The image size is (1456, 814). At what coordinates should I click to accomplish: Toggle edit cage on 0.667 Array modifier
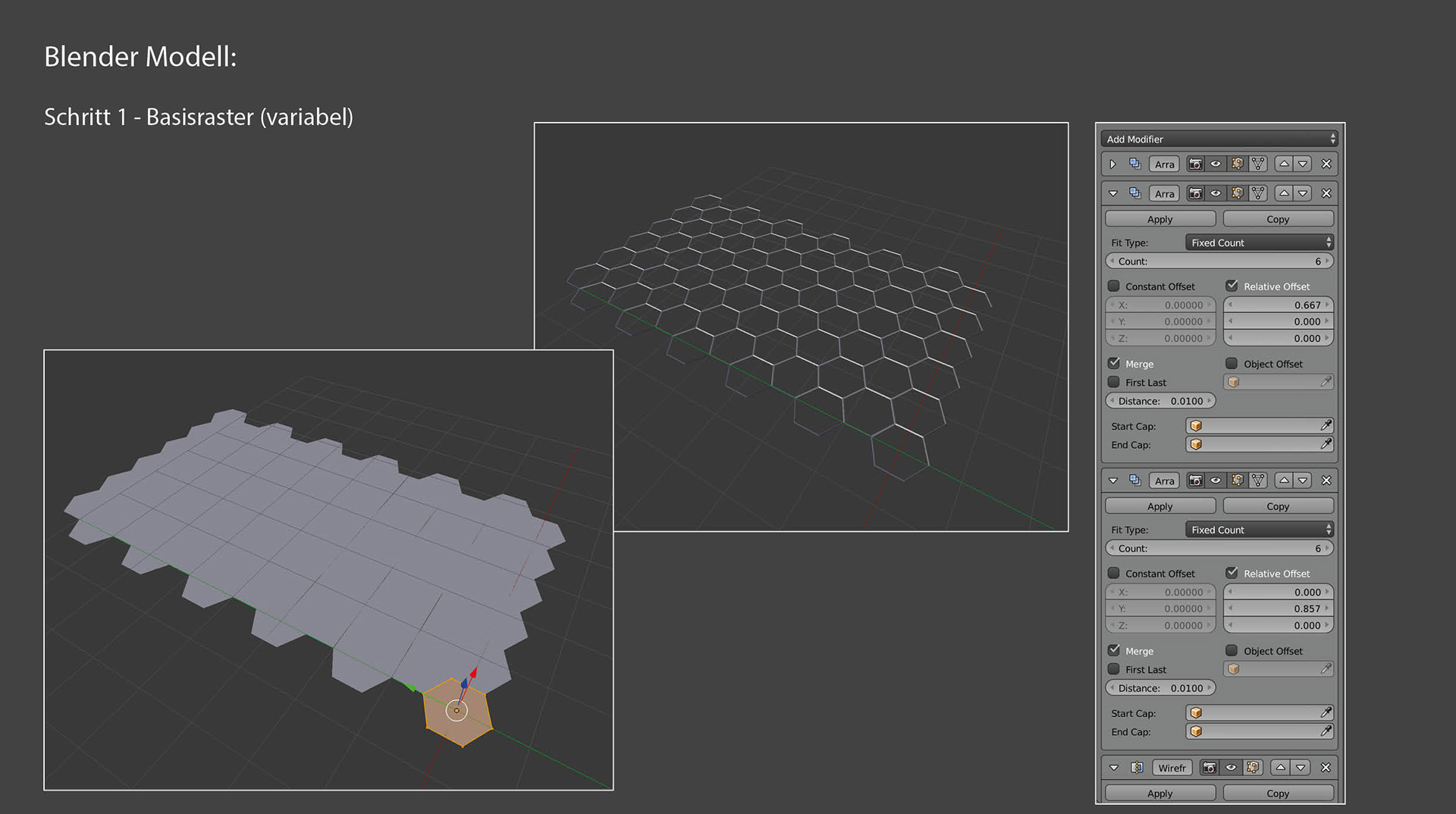click(x=1258, y=193)
